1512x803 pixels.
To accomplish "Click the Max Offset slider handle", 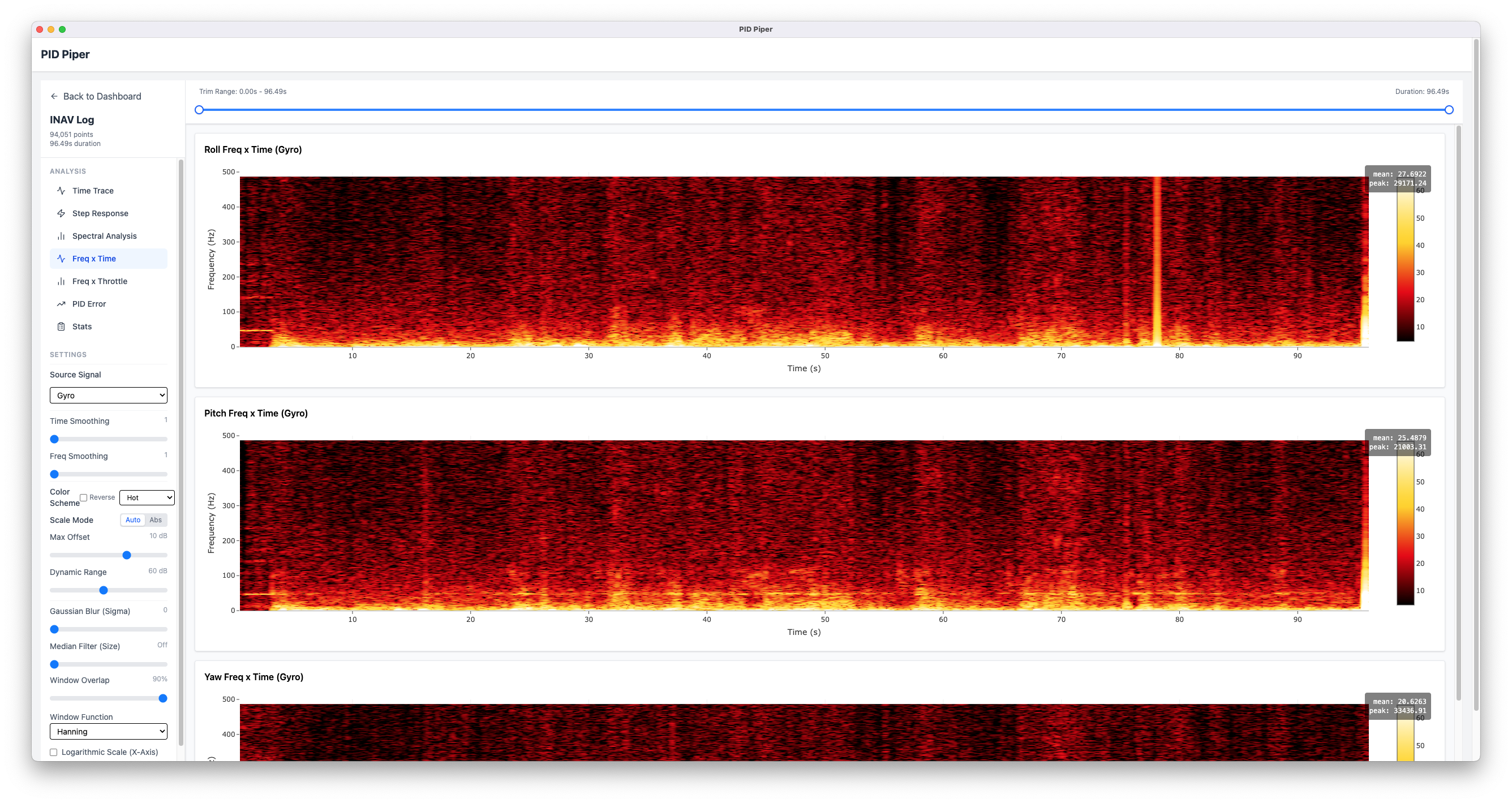I will click(x=127, y=555).
